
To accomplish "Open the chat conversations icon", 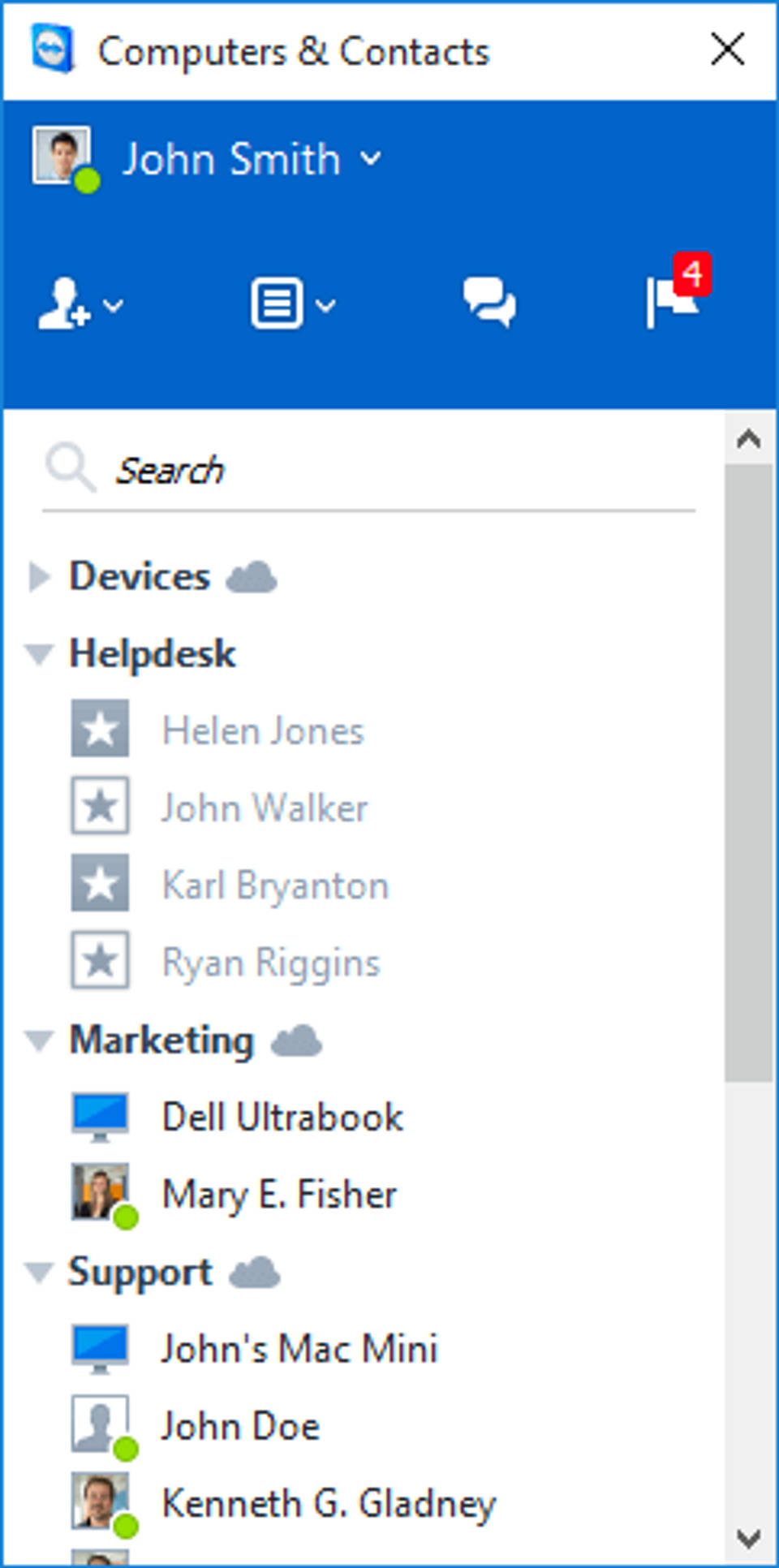I will (488, 303).
